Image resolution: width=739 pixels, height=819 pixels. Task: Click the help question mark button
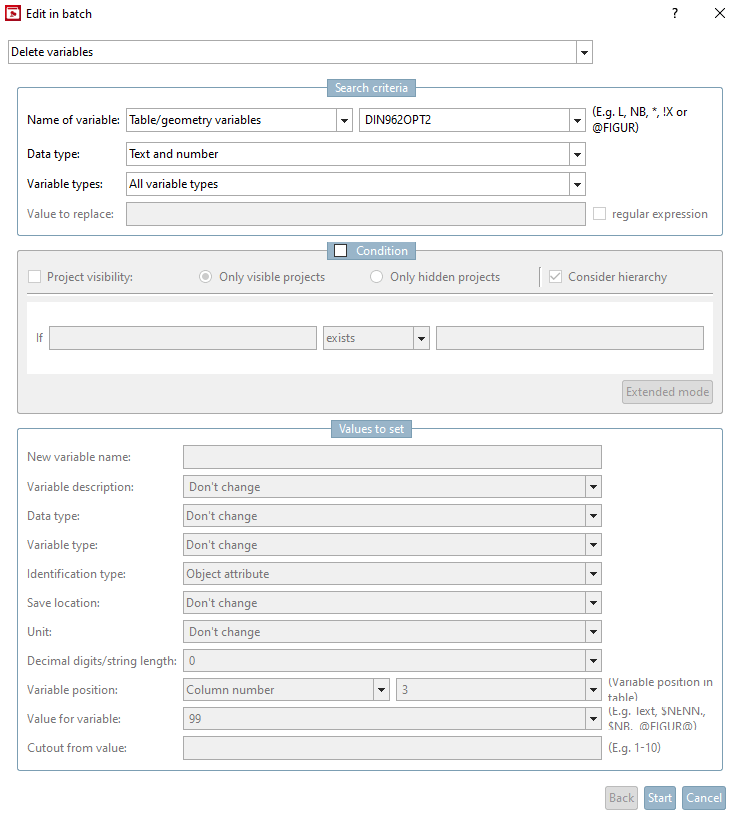tap(675, 14)
